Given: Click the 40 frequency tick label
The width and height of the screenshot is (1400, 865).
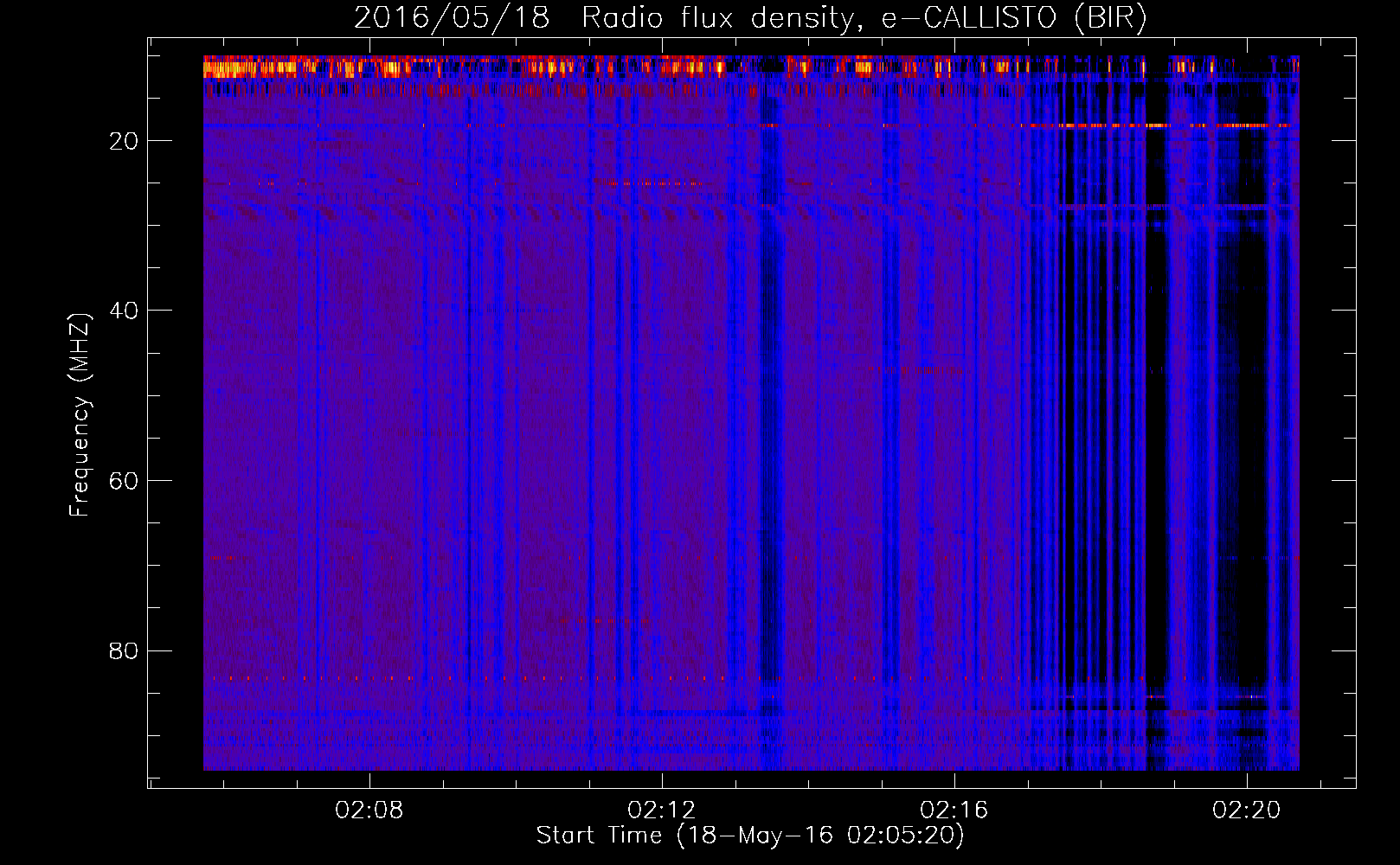Looking at the screenshot, I should pyautogui.click(x=124, y=311).
